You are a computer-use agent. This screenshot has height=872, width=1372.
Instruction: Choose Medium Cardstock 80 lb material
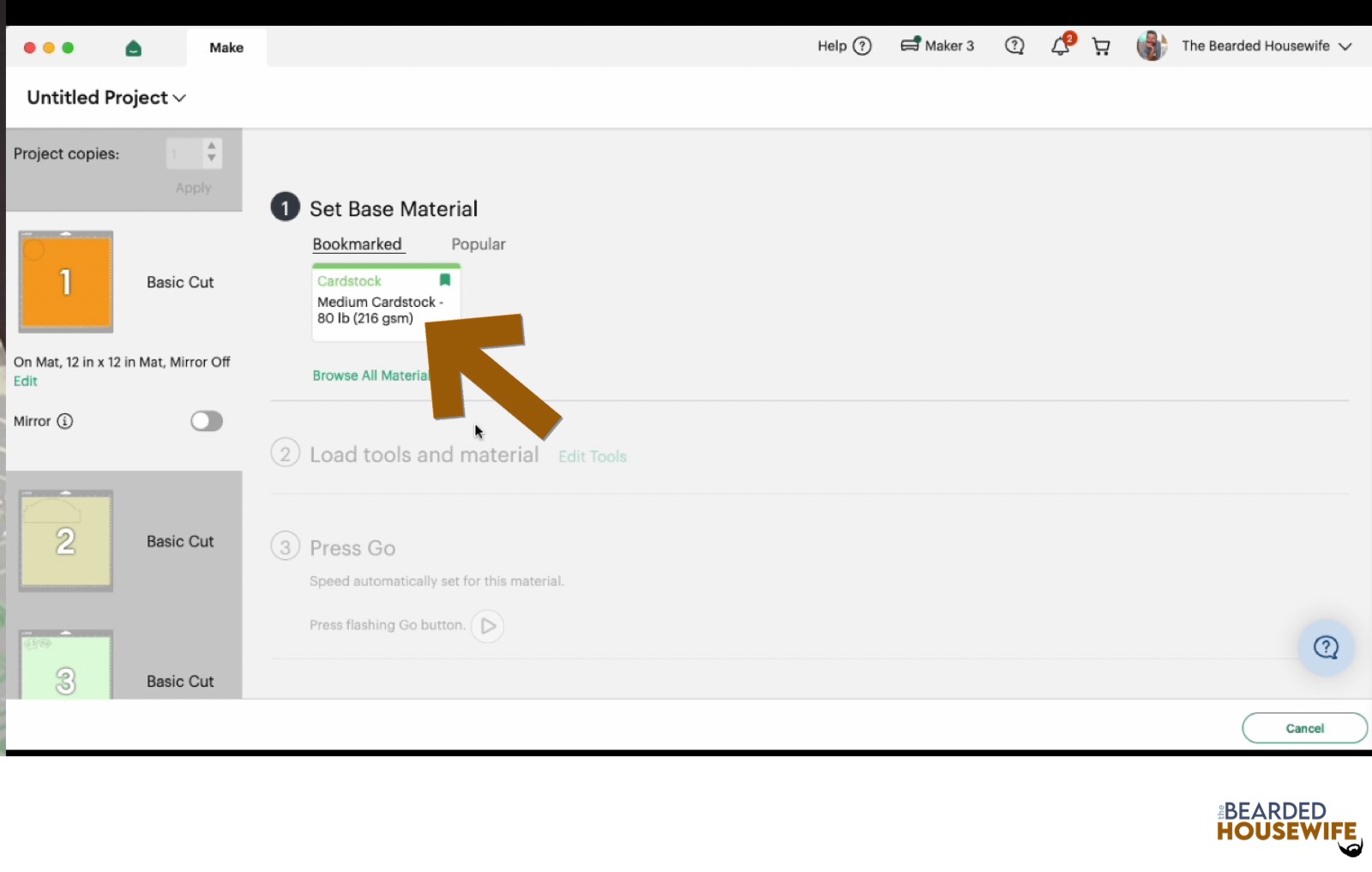click(386, 304)
